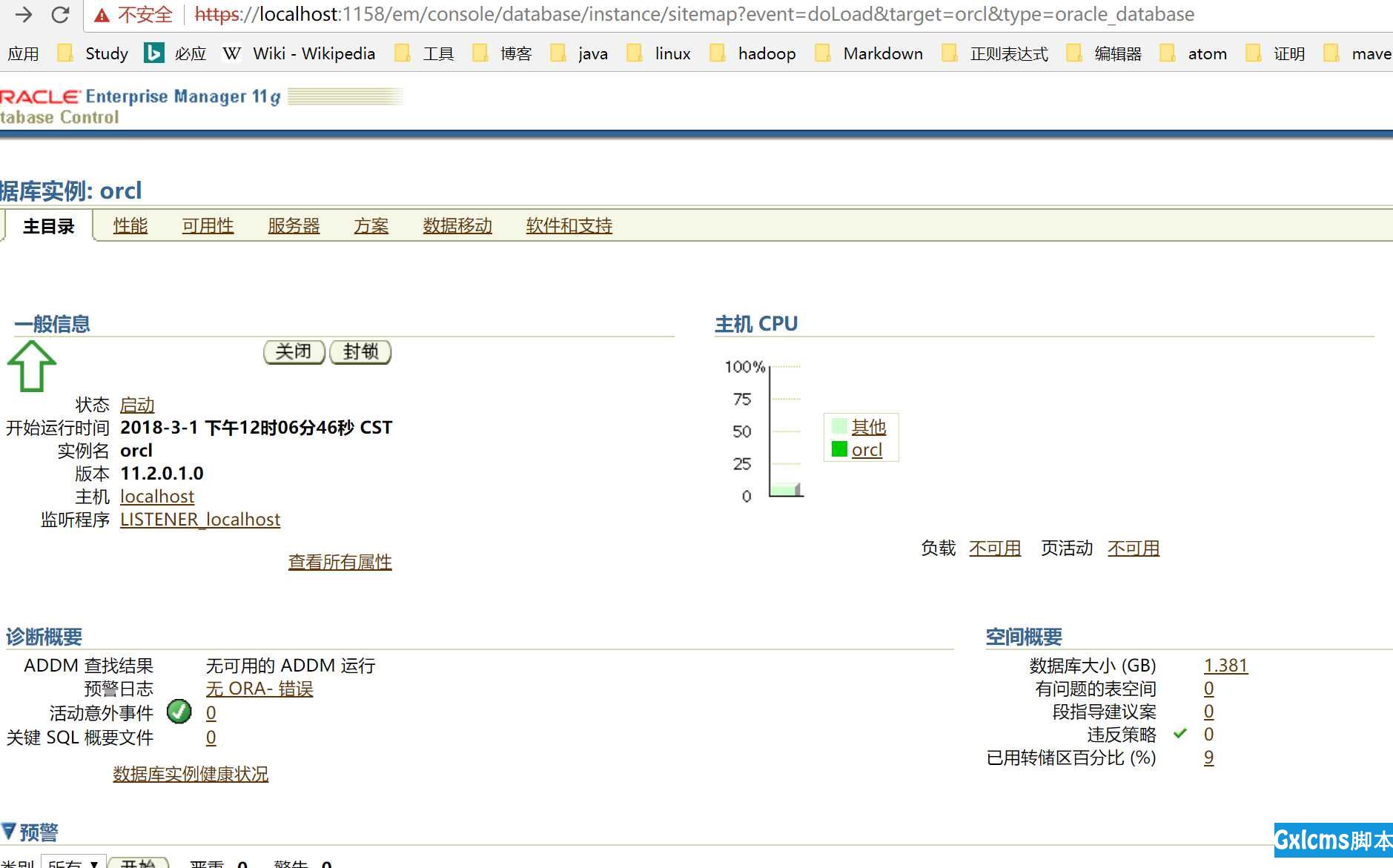Open the 启动 status link
The height and width of the screenshot is (868, 1393).
(x=137, y=405)
